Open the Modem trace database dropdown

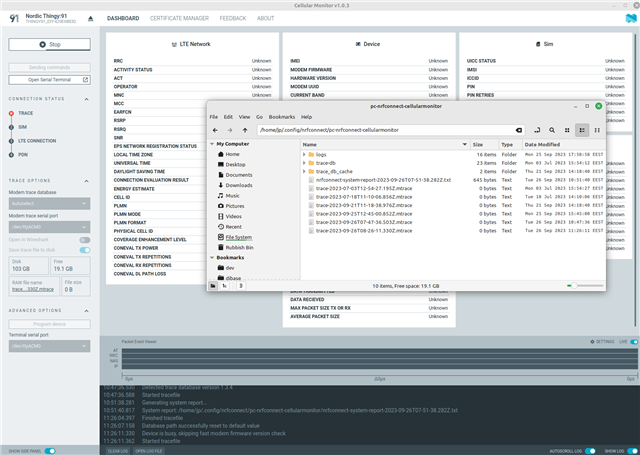pos(49,203)
